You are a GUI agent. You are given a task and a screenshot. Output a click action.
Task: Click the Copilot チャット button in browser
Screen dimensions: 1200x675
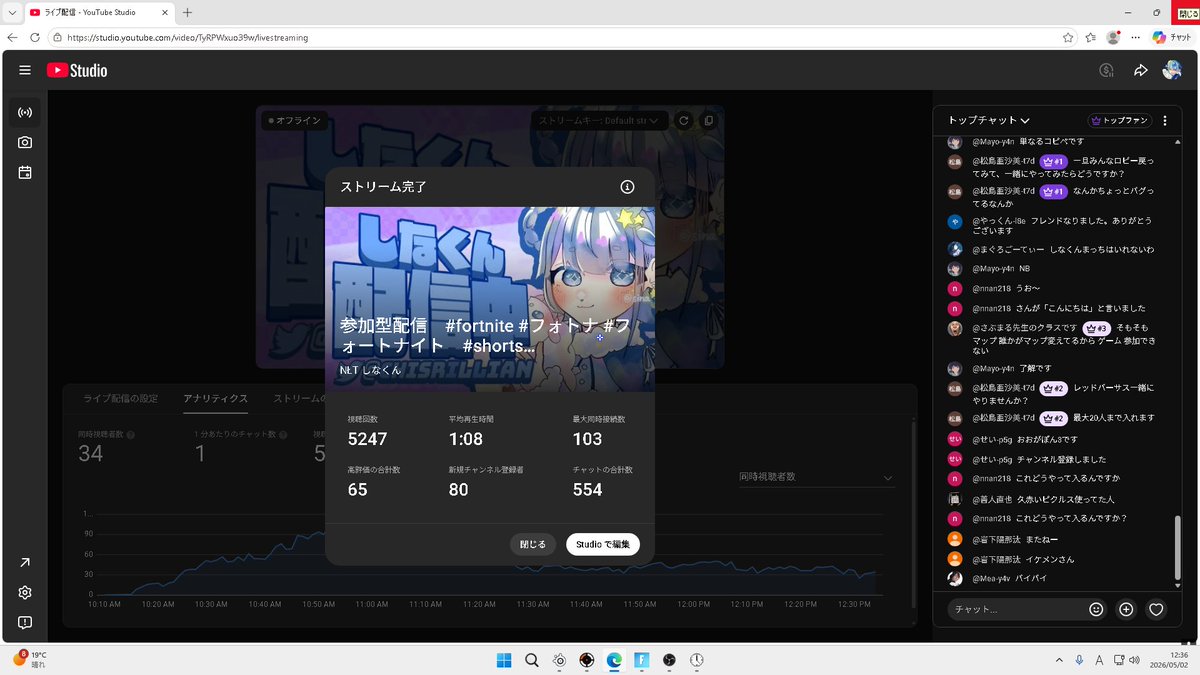coord(1172,37)
